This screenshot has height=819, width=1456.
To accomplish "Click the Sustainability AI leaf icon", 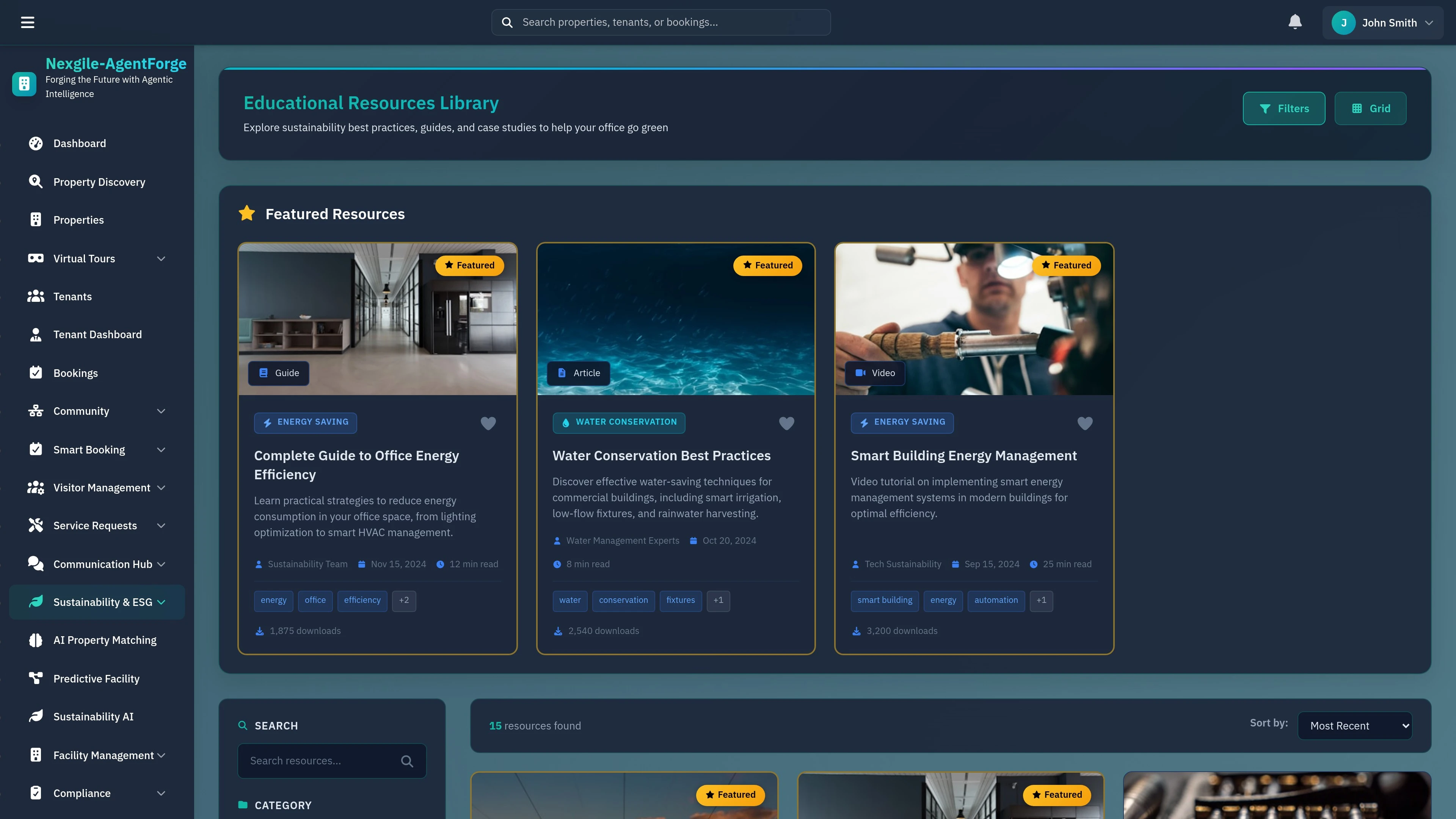I will 36,716.
